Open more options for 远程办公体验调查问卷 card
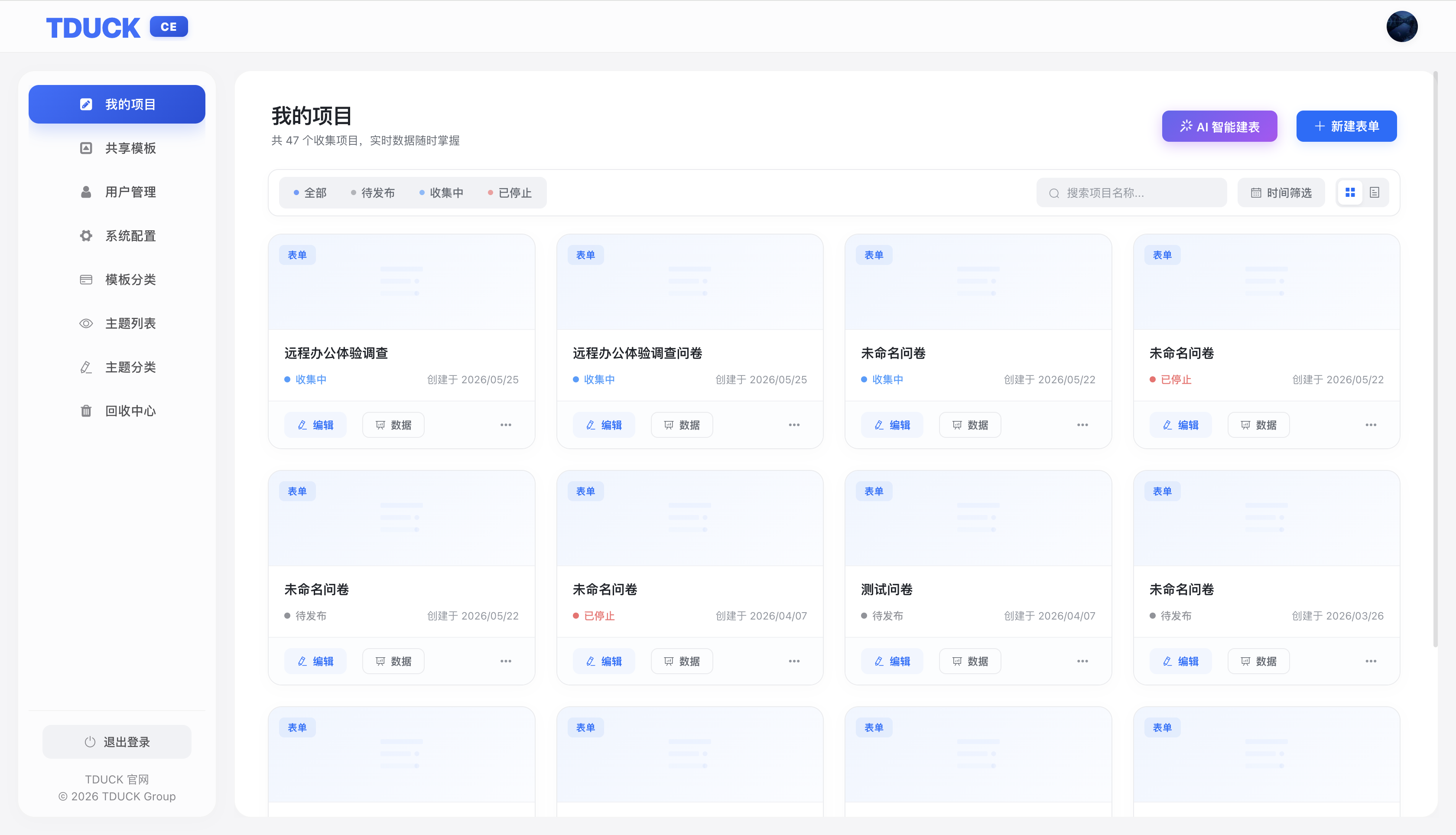The height and width of the screenshot is (835, 1456). (x=794, y=425)
